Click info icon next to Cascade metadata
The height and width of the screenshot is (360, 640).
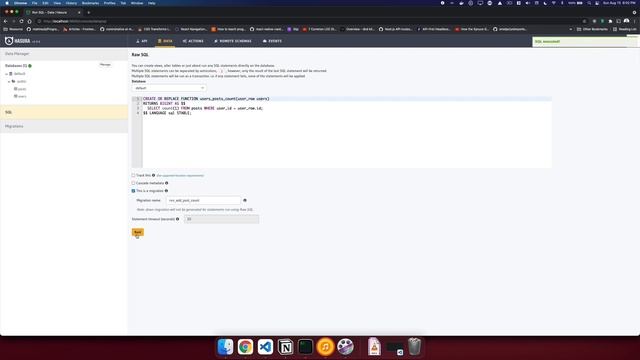tap(167, 183)
